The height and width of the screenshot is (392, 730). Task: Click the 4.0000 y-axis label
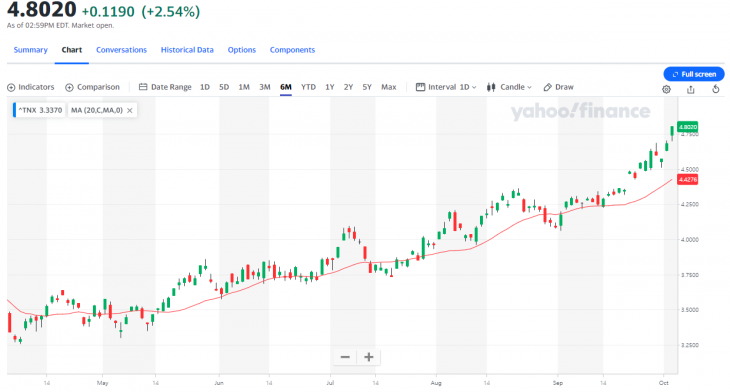tap(689, 240)
